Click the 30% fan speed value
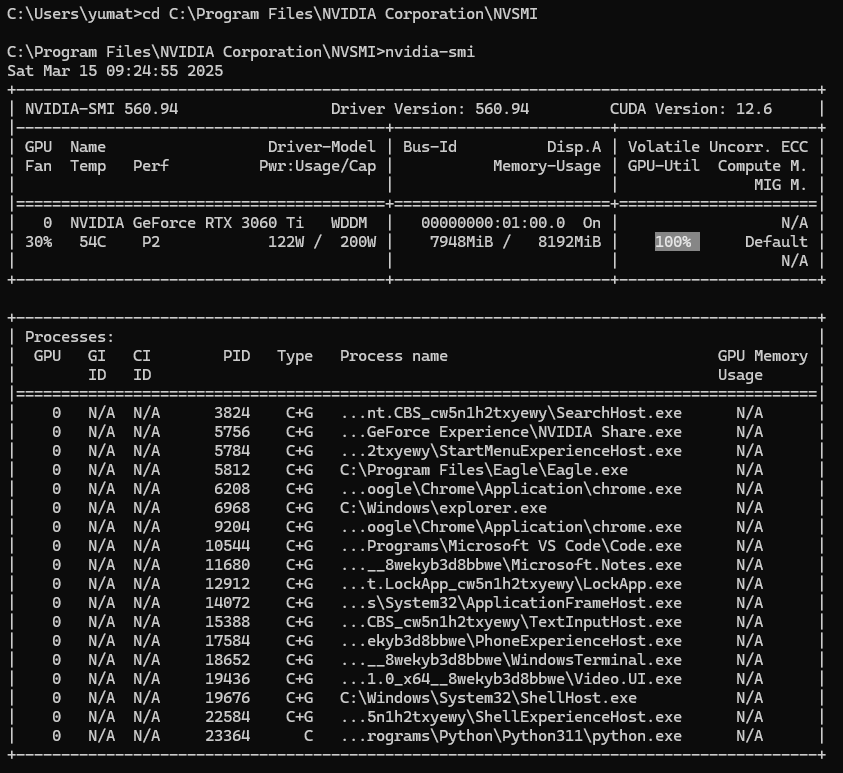Viewport: 843px width, 773px height. pos(36,242)
